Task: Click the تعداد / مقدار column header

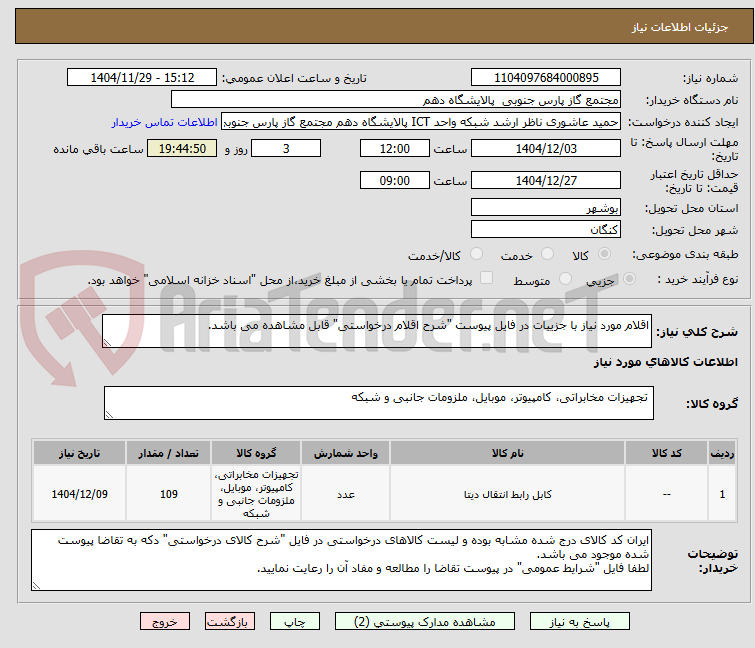Action: 168,453
